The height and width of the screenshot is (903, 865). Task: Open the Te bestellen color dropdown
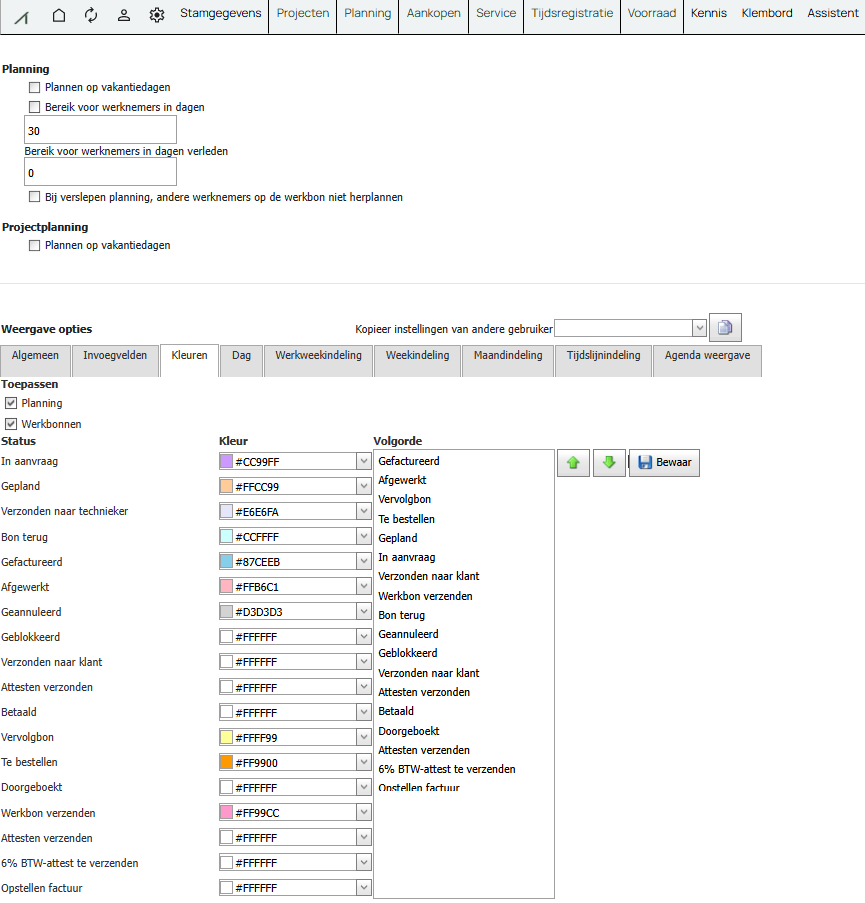(363, 762)
